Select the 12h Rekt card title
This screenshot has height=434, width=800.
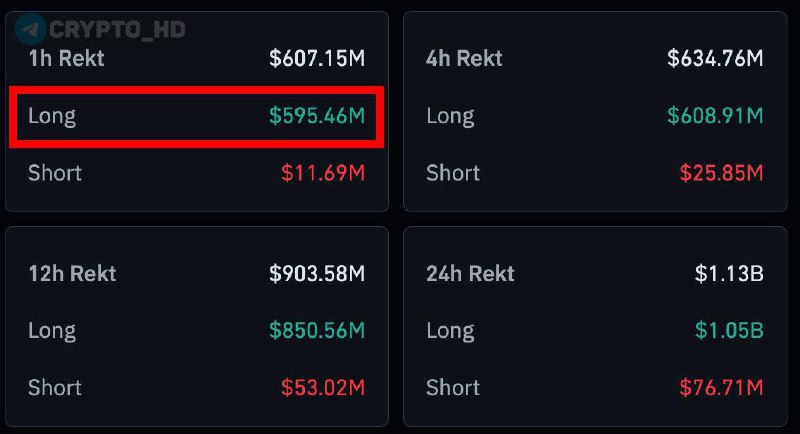(72, 273)
